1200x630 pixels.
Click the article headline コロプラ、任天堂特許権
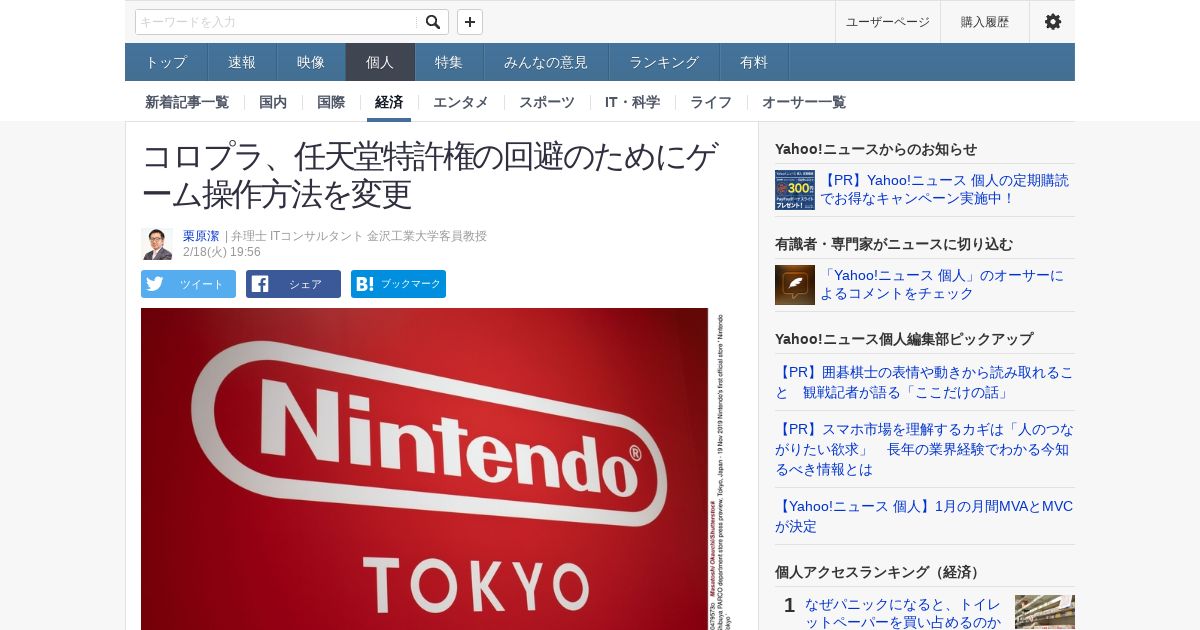point(430,175)
